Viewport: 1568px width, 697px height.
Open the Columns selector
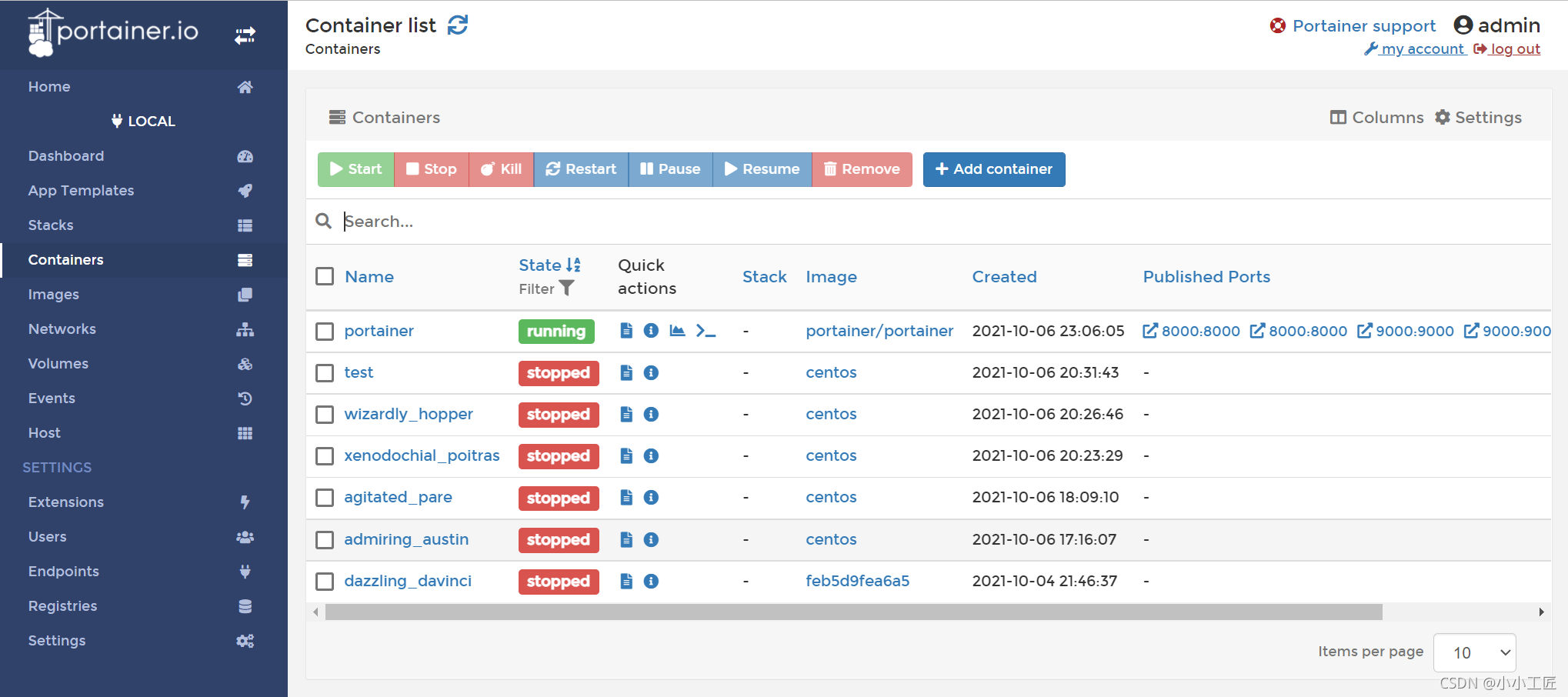[1376, 118]
